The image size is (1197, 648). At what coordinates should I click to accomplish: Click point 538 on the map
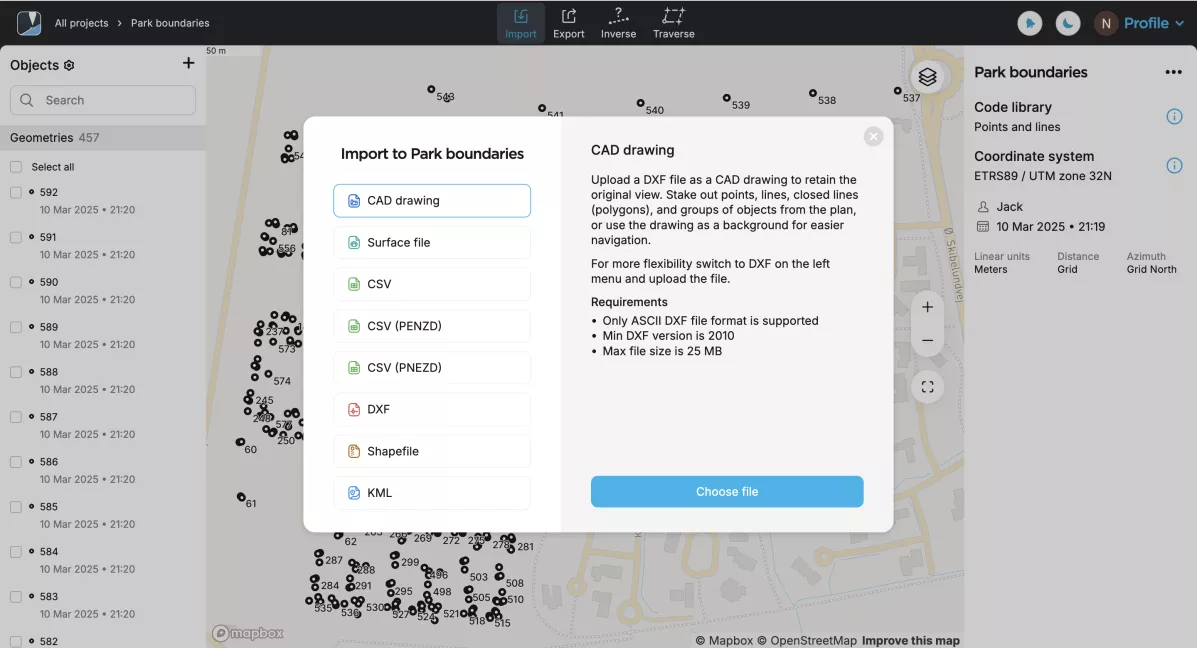click(813, 93)
